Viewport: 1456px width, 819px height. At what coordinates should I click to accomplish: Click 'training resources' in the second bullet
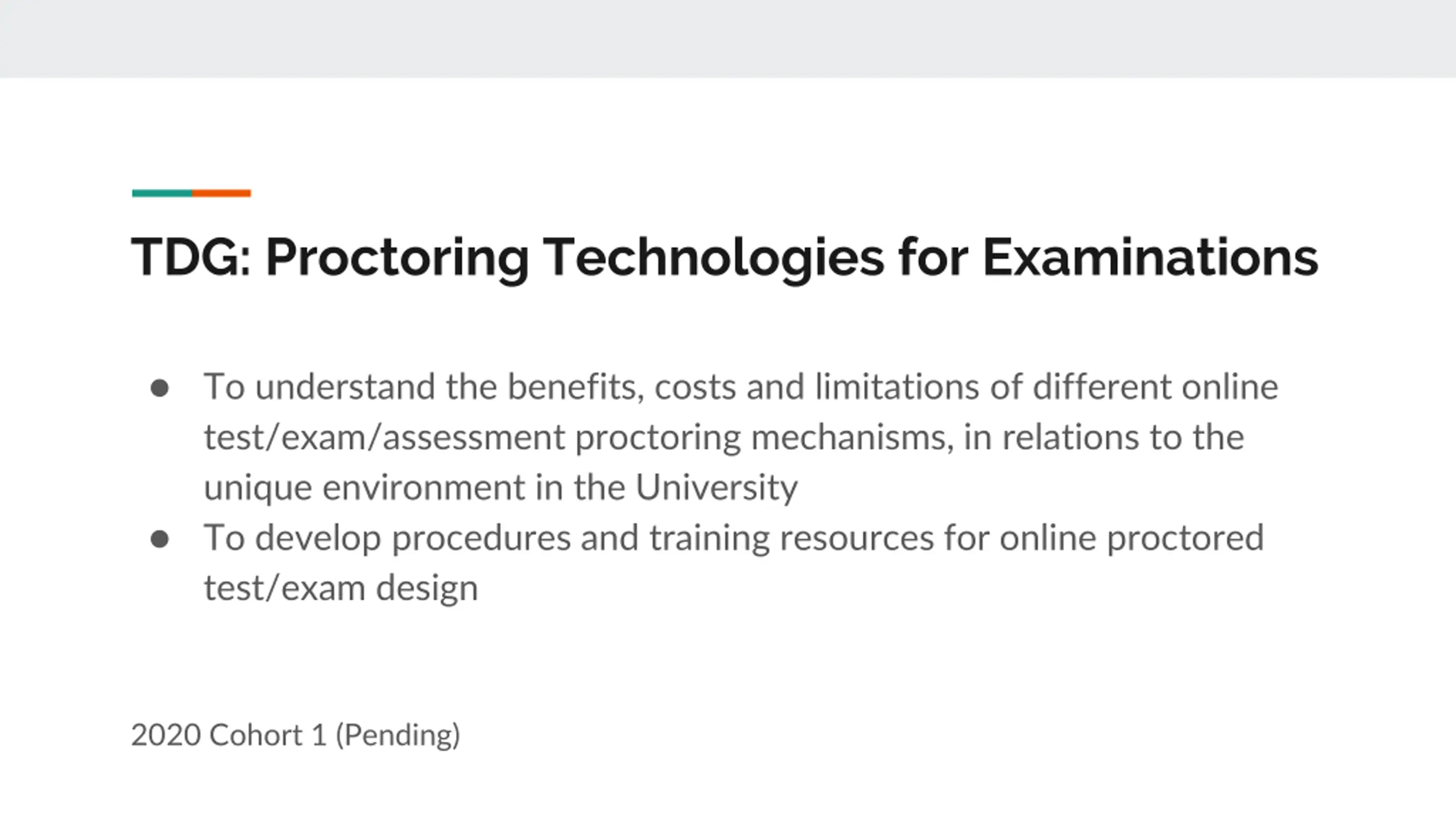(792, 537)
